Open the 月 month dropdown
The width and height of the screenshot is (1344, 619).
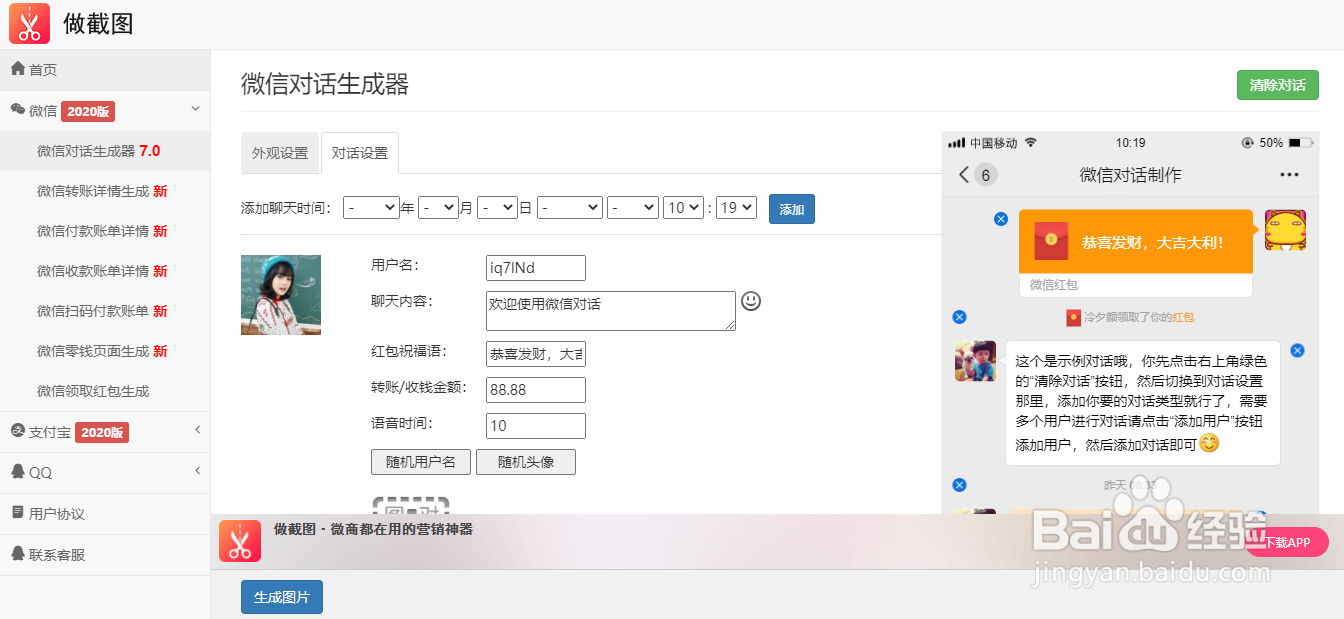437,207
